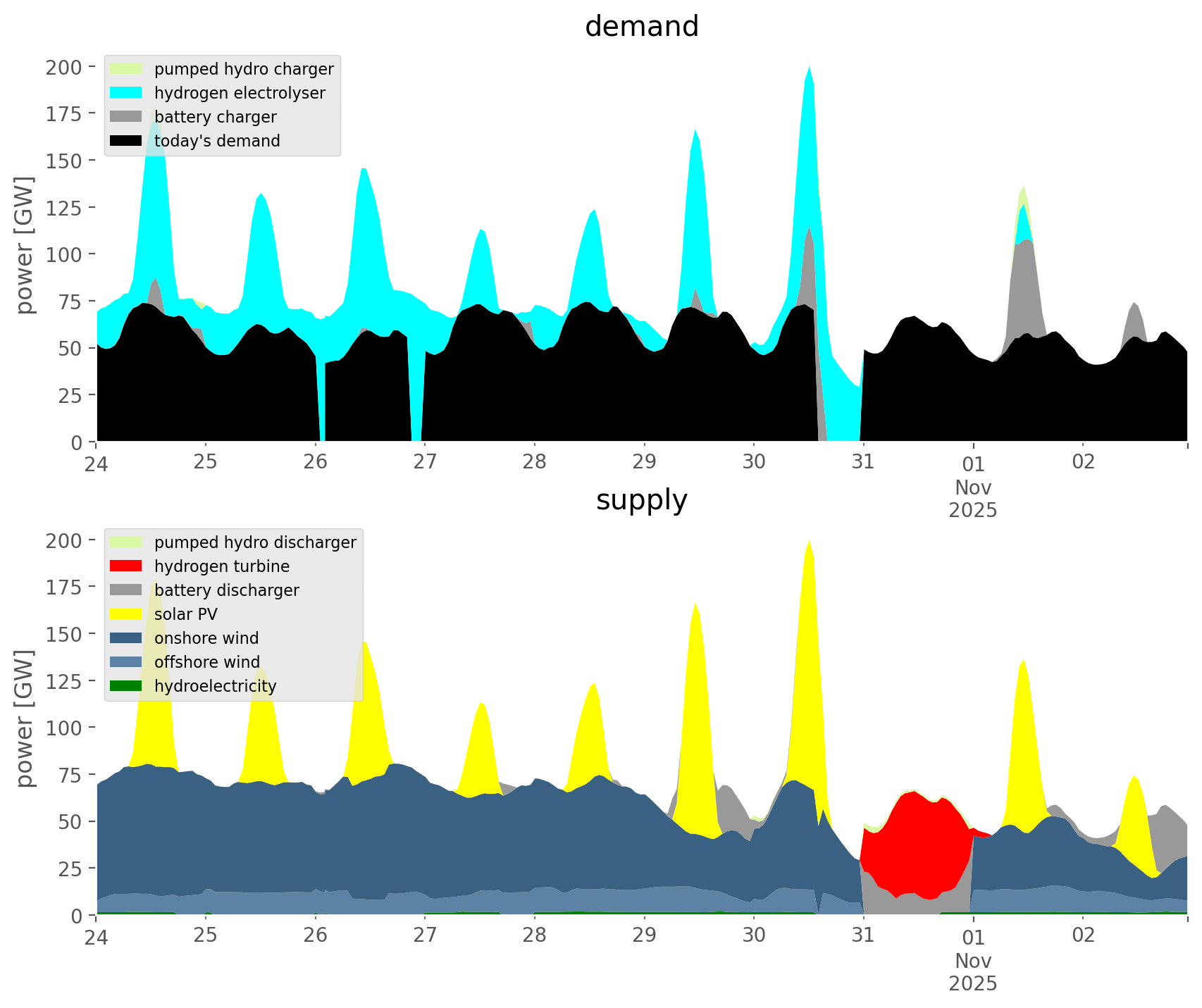Click the demand chart's power [GW] axis label

pos(25,245)
